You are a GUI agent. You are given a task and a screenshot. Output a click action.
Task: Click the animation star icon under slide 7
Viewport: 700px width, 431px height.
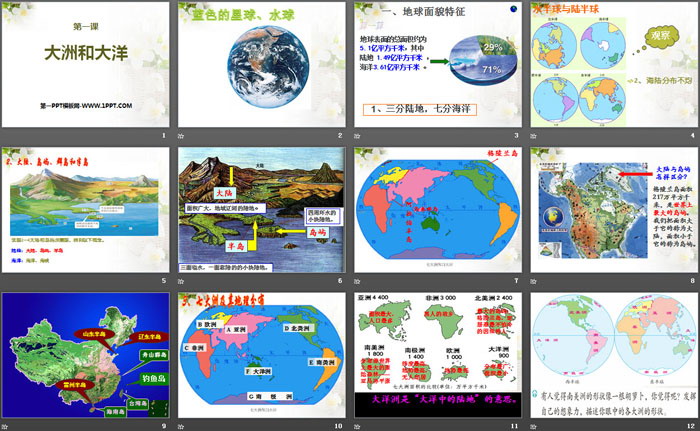357,281
